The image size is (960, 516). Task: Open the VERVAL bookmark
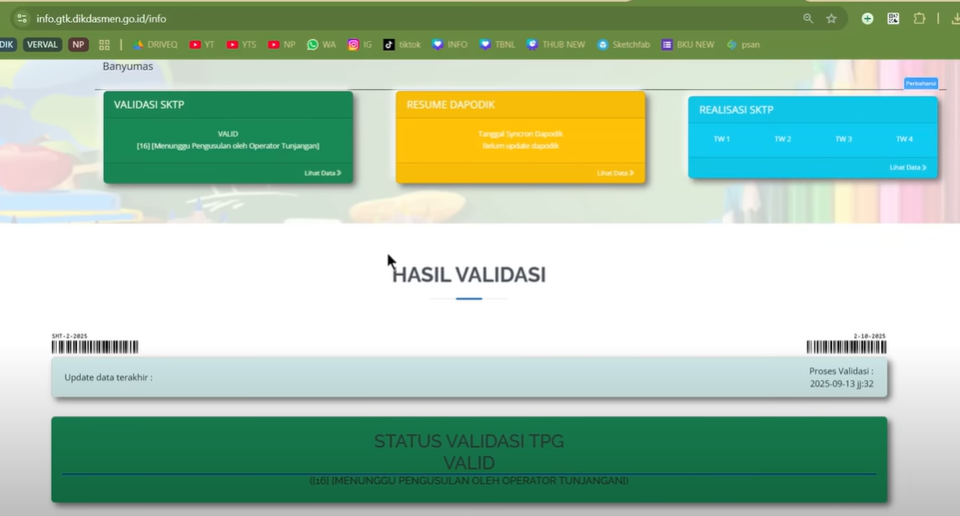[x=42, y=45]
